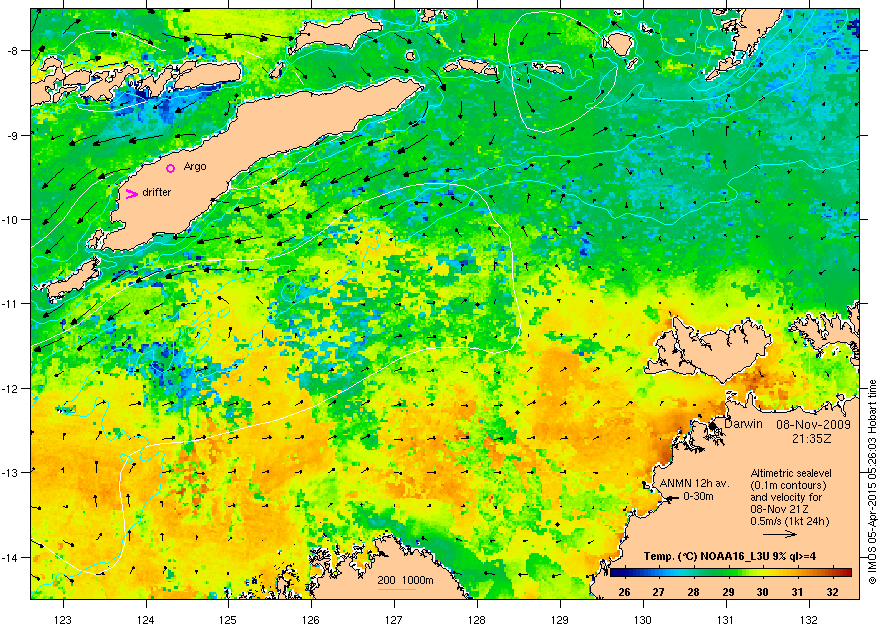This screenshot has height=630, width=880.
Task: Click latitude axis label -10
Action: (x=11, y=219)
